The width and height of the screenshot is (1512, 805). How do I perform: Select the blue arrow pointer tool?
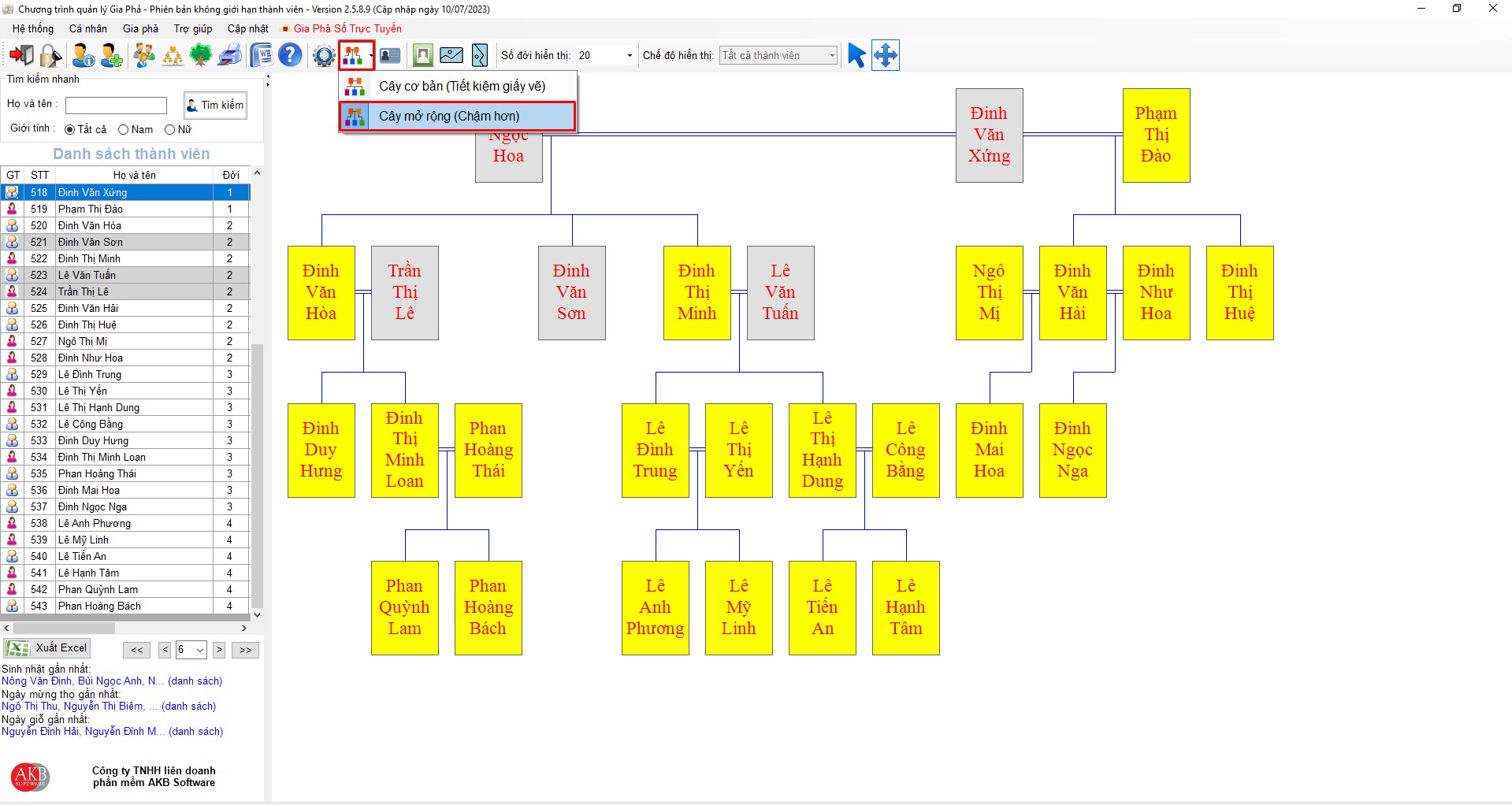856,55
